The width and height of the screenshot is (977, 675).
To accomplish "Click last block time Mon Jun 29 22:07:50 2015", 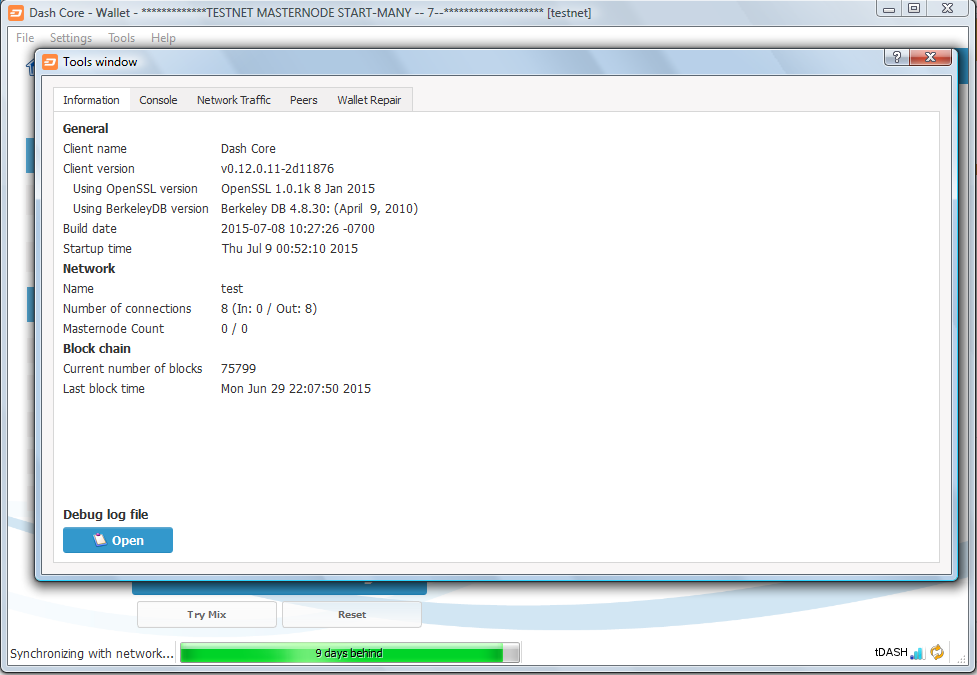I will coord(296,388).
